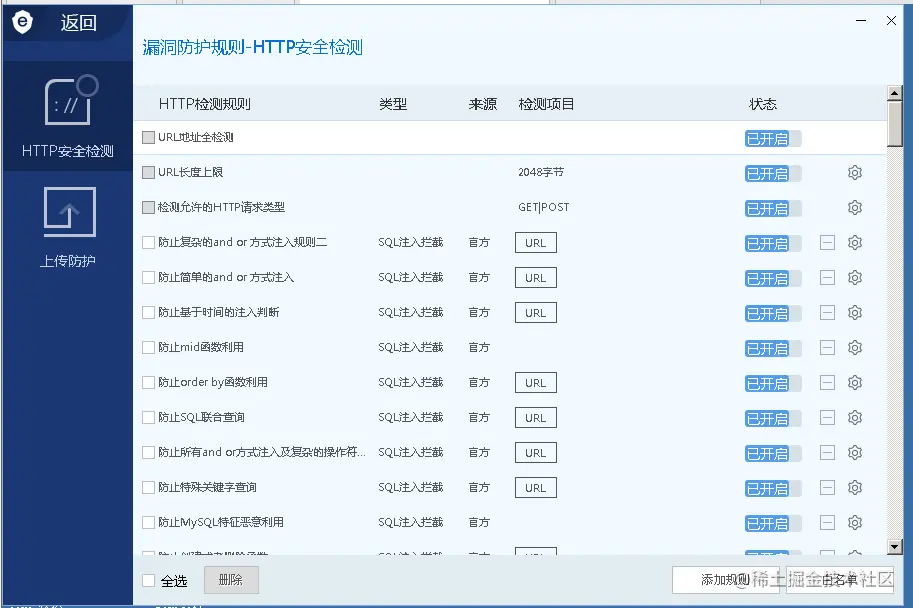Click minus icon for 防止复杂的and or方式注入规则二

coord(827,243)
